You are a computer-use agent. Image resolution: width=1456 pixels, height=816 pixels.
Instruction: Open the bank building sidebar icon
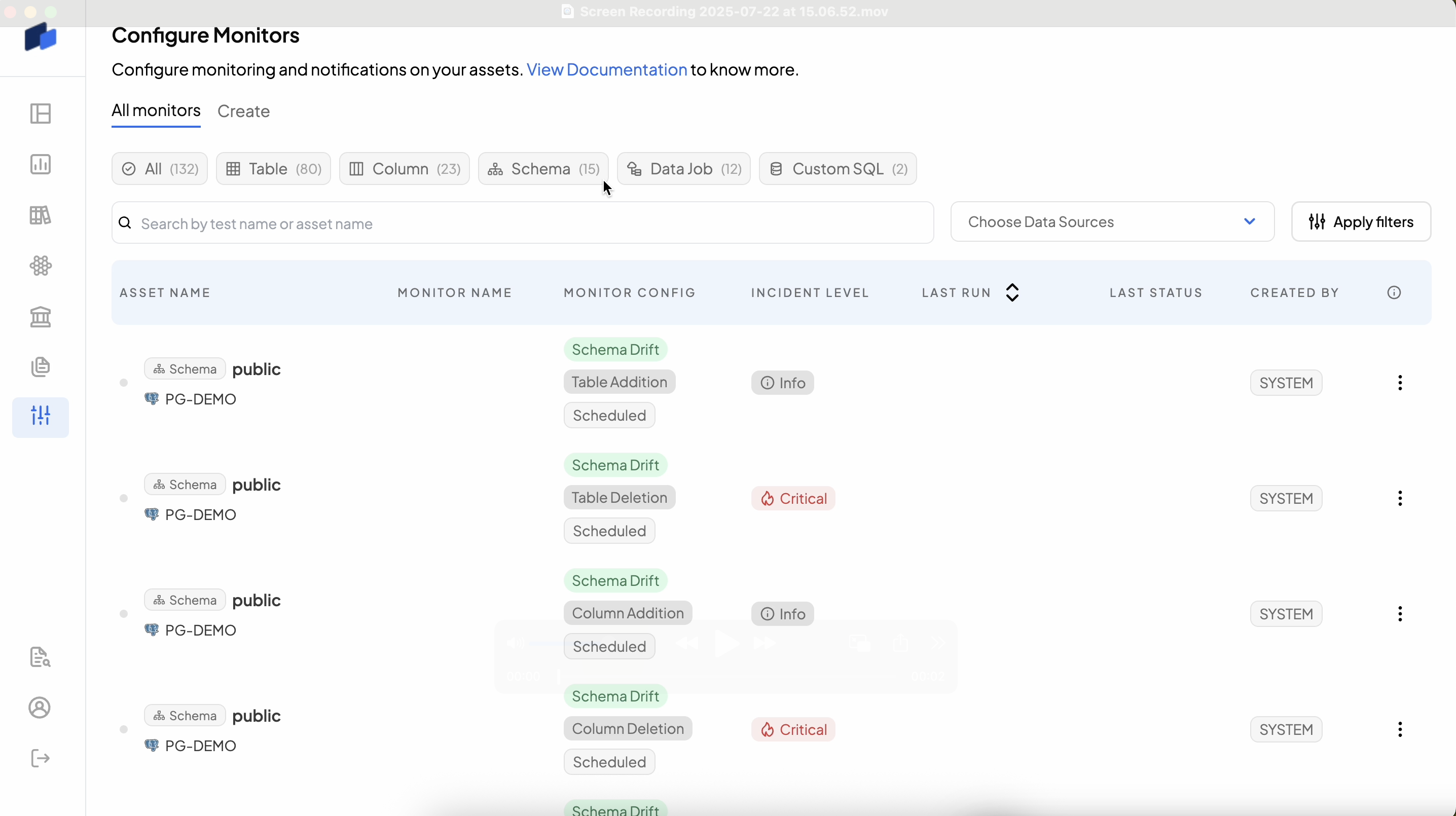pyautogui.click(x=40, y=316)
